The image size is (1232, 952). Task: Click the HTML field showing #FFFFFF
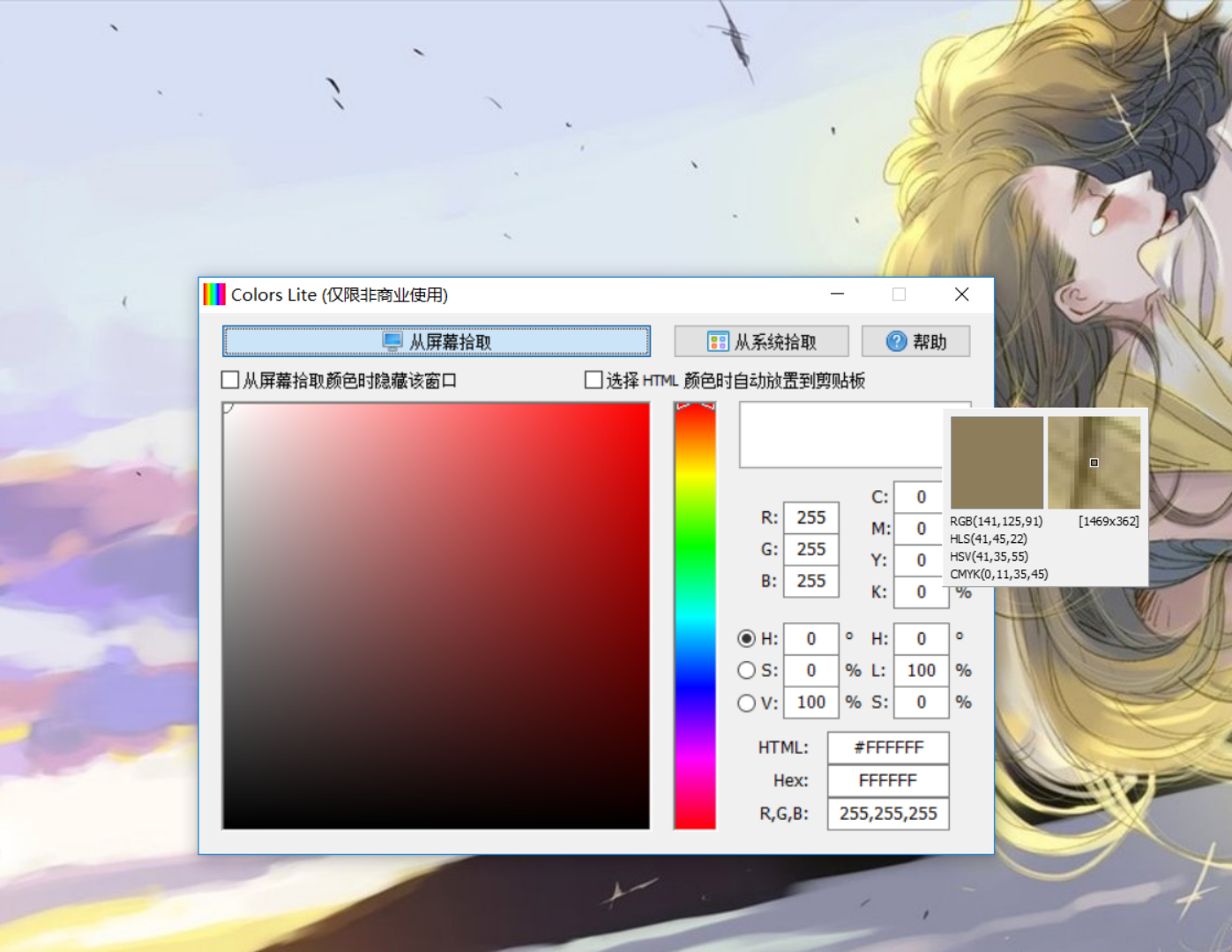pos(888,747)
